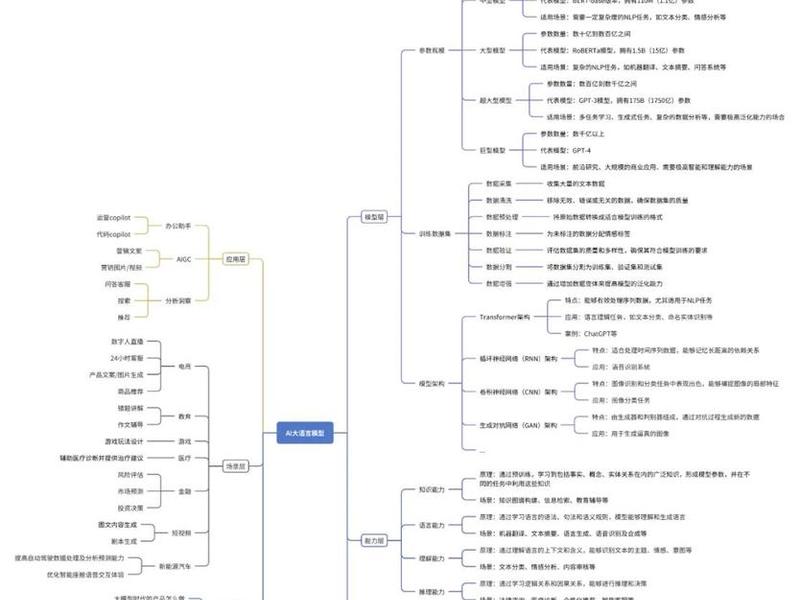This screenshot has width=800, height=600.
Task: Click the '数据预处理' node
Action: (x=502, y=217)
